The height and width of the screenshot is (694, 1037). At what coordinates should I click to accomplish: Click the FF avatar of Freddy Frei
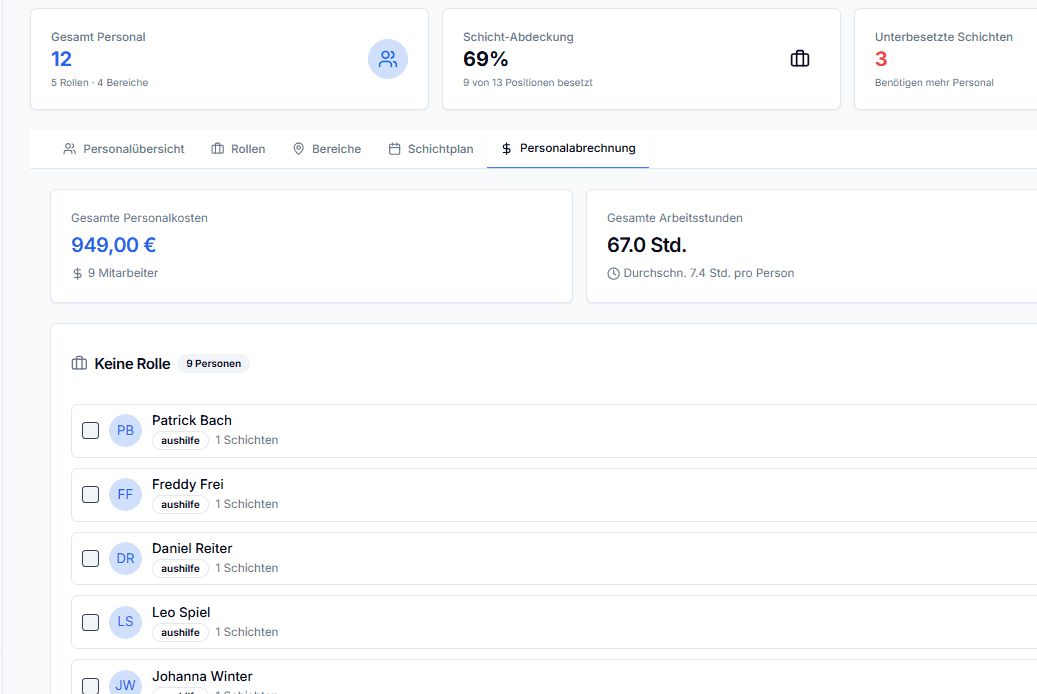tap(125, 494)
